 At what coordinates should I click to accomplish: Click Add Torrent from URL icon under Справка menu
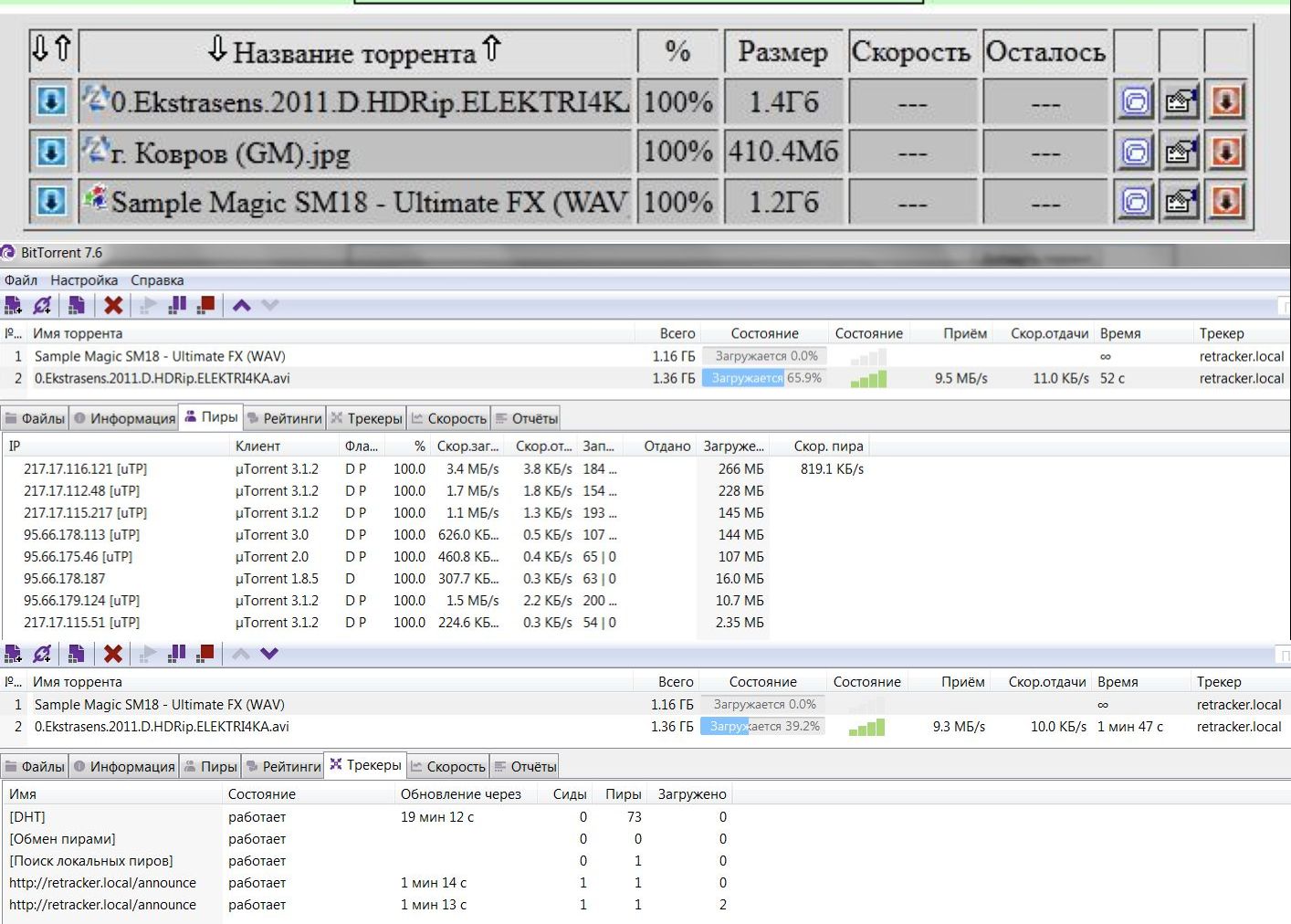coord(42,305)
